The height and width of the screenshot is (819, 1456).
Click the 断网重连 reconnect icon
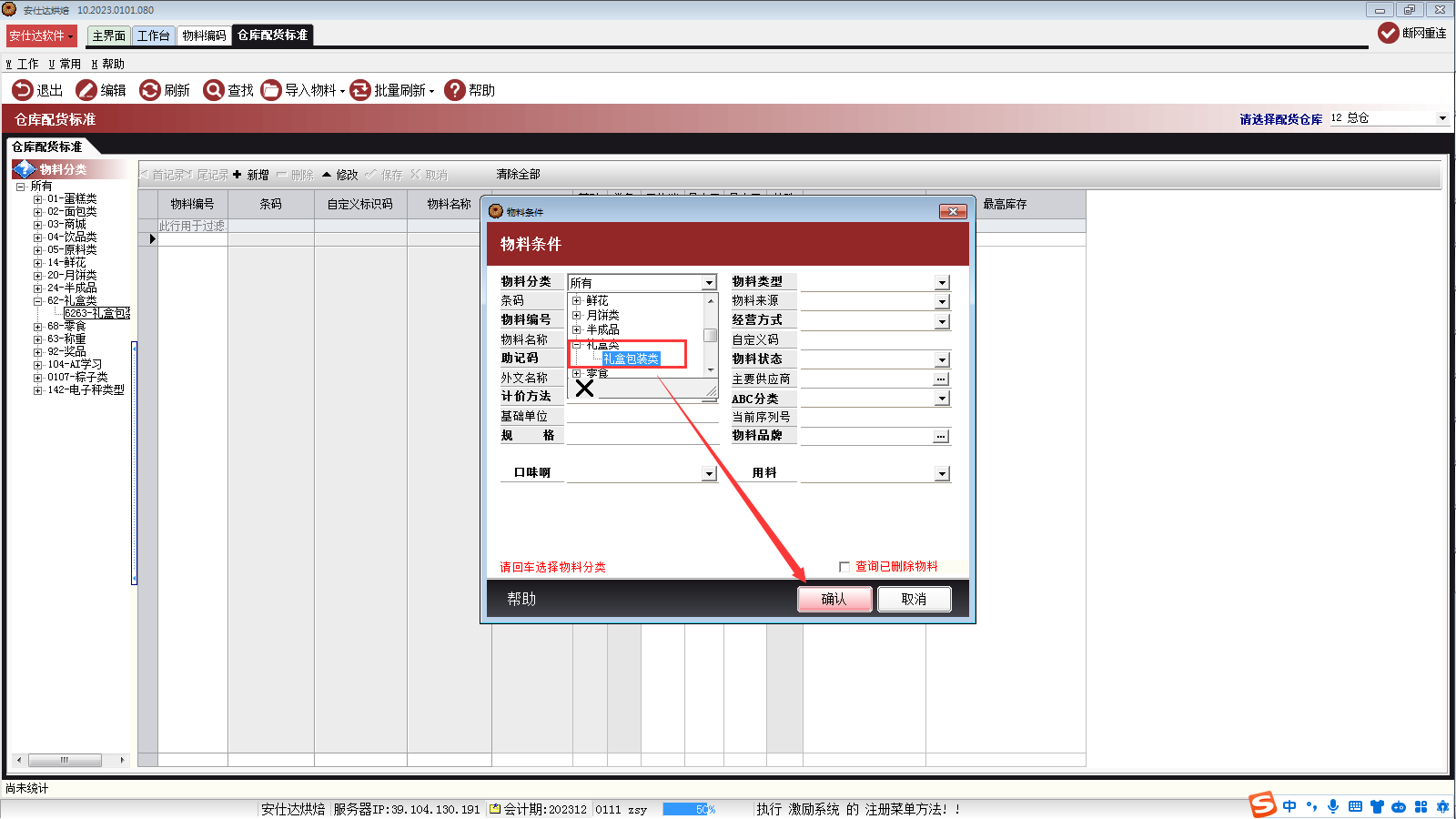pyautogui.click(x=1389, y=33)
